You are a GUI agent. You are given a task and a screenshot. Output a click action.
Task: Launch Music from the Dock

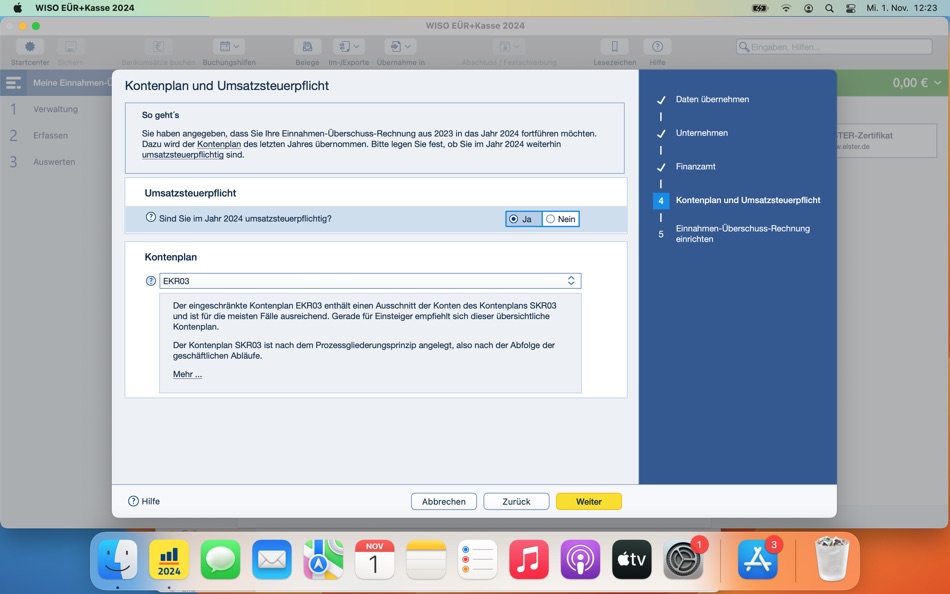pos(528,560)
